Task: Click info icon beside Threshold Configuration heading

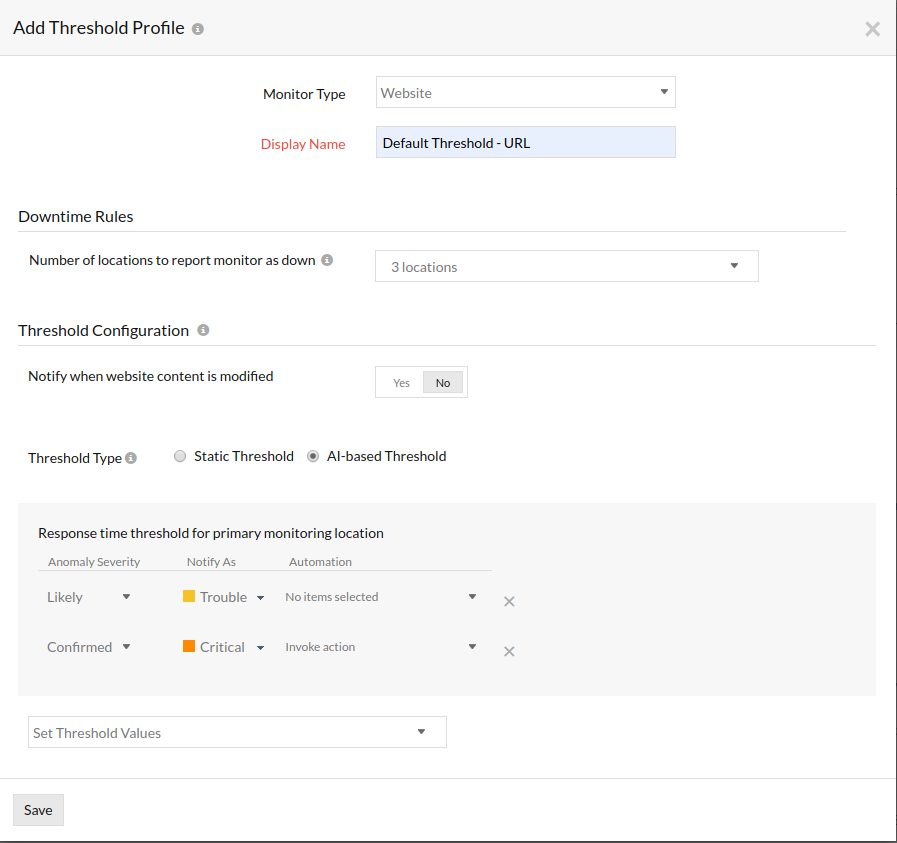Action: [203, 330]
